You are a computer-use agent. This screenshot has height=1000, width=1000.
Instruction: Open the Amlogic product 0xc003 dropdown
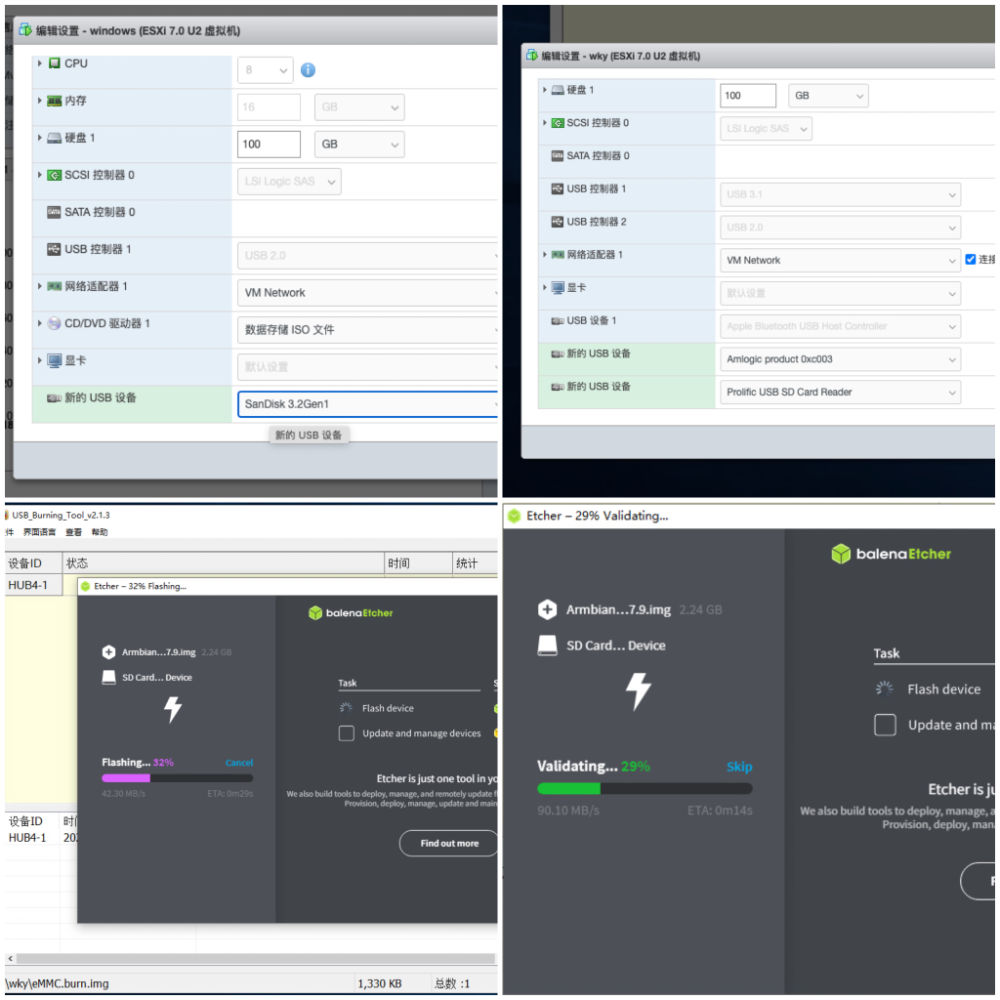[840, 359]
